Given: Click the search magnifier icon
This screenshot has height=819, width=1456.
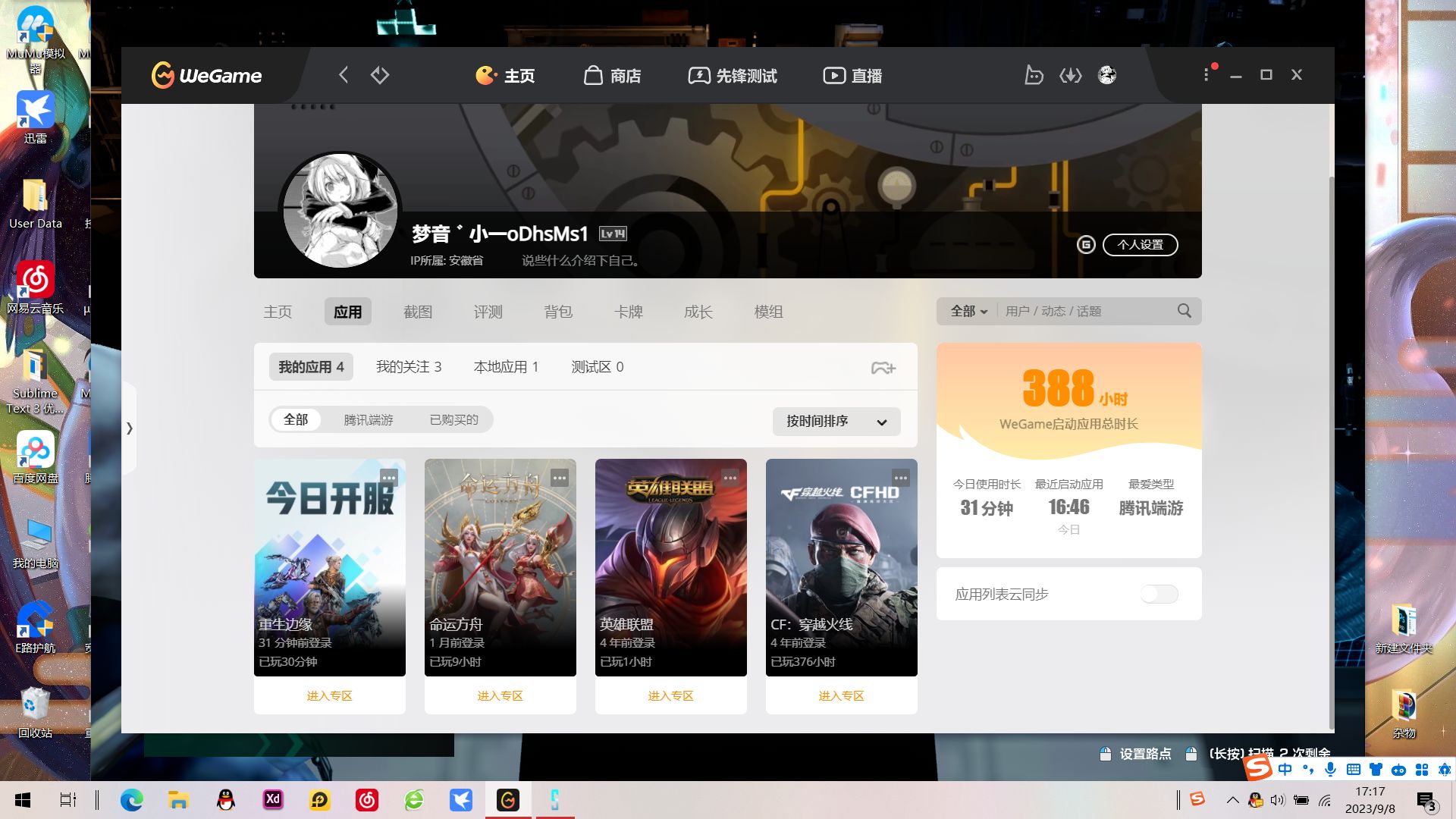Looking at the screenshot, I should click(x=1185, y=311).
